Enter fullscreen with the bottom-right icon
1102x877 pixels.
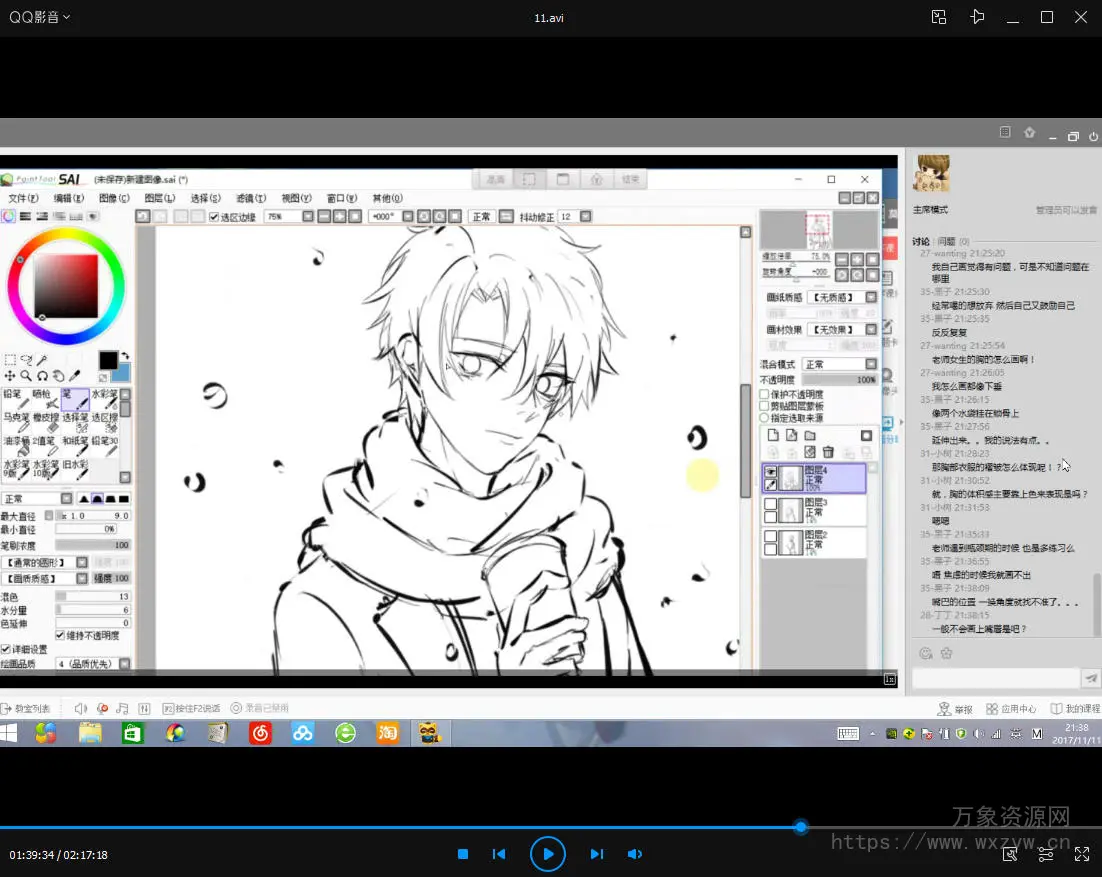click(x=1082, y=854)
